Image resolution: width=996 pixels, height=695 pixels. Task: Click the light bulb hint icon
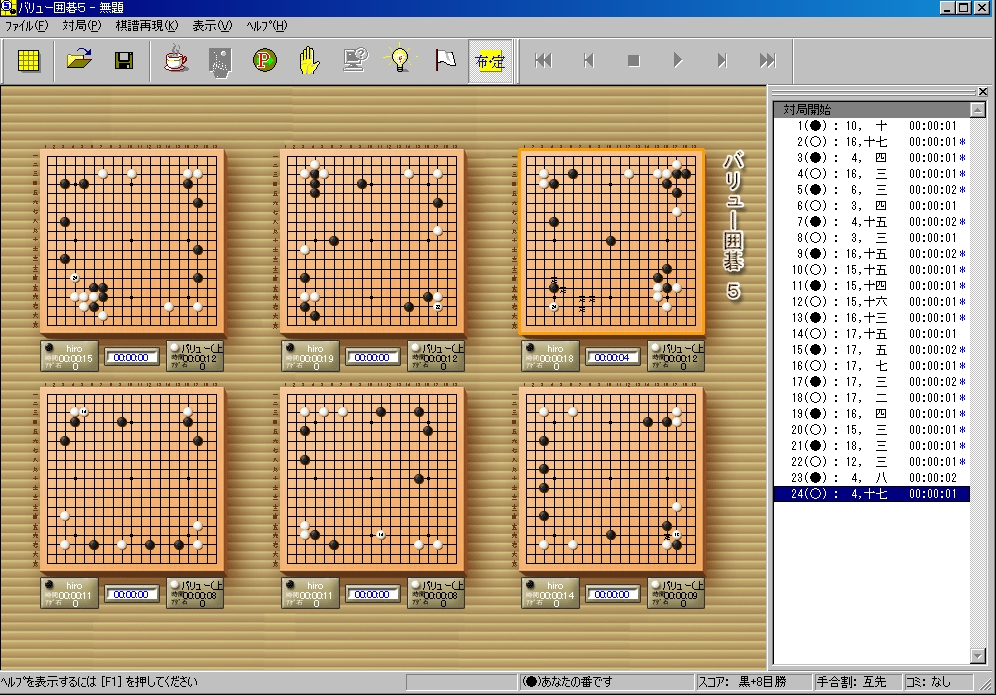[x=399, y=61]
